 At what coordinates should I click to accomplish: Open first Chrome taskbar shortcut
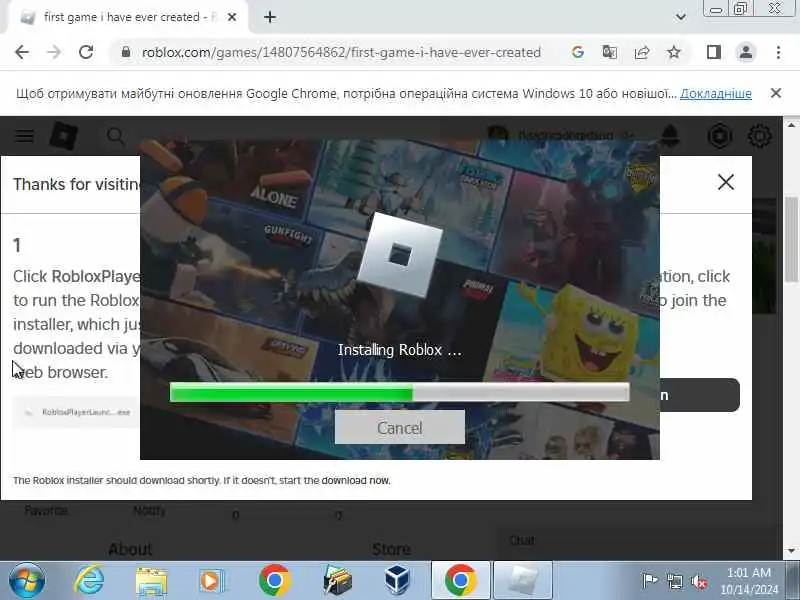pos(274,581)
